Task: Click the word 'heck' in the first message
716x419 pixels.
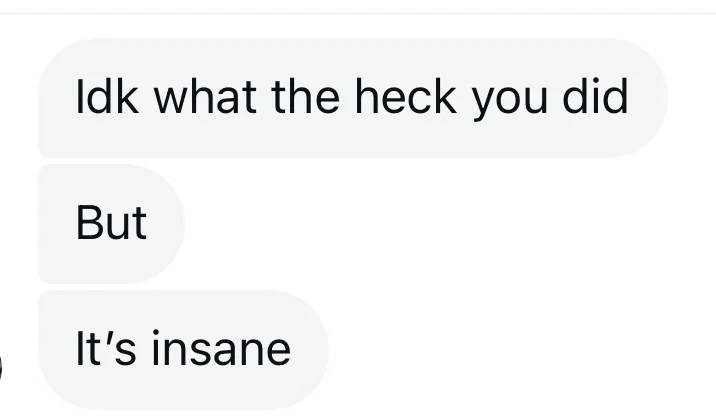Action: tap(405, 97)
